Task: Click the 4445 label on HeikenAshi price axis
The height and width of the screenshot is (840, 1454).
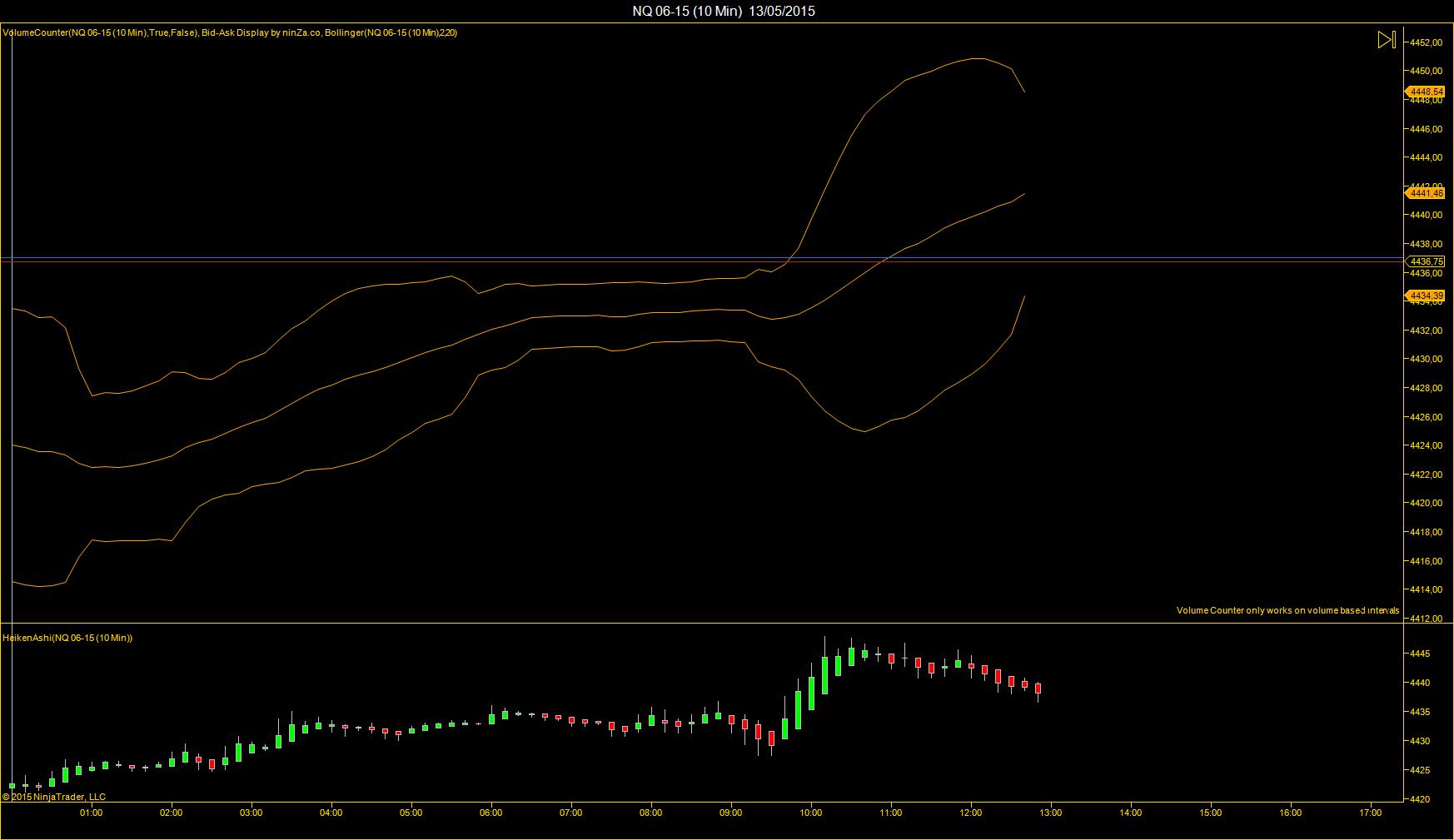Action: pyautogui.click(x=1419, y=654)
